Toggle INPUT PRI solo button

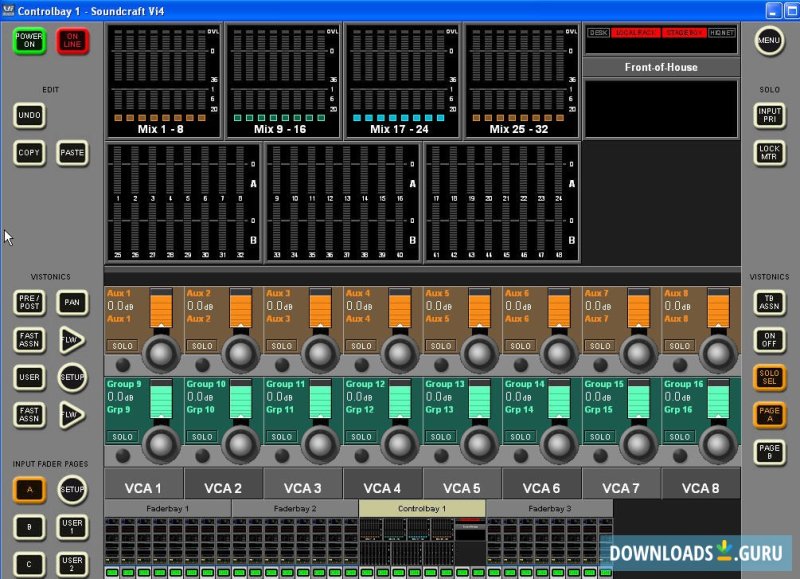(x=769, y=115)
